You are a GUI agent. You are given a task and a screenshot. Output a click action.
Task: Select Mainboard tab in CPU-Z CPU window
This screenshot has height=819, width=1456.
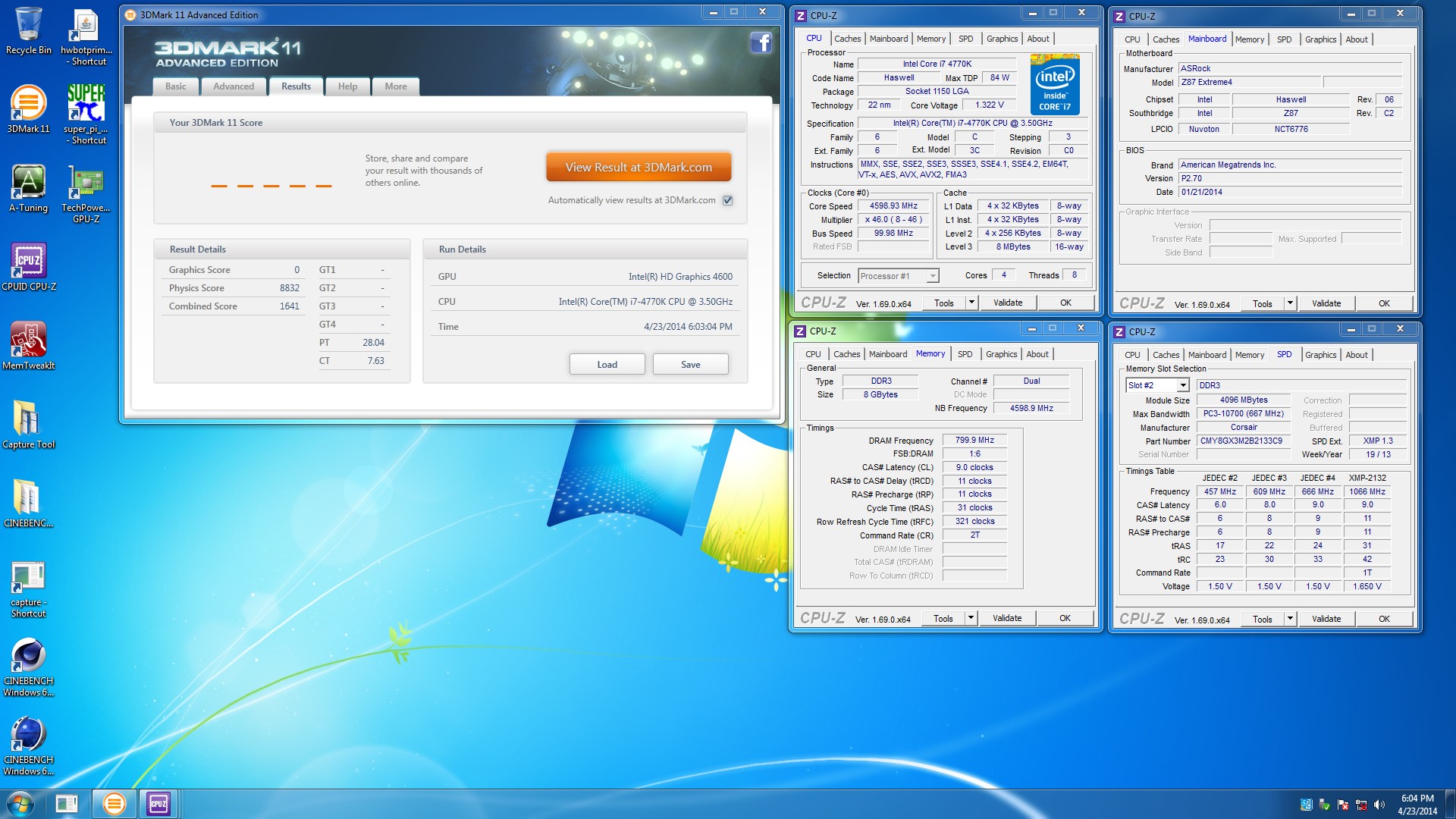pyautogui.click(x=889, y=39)
